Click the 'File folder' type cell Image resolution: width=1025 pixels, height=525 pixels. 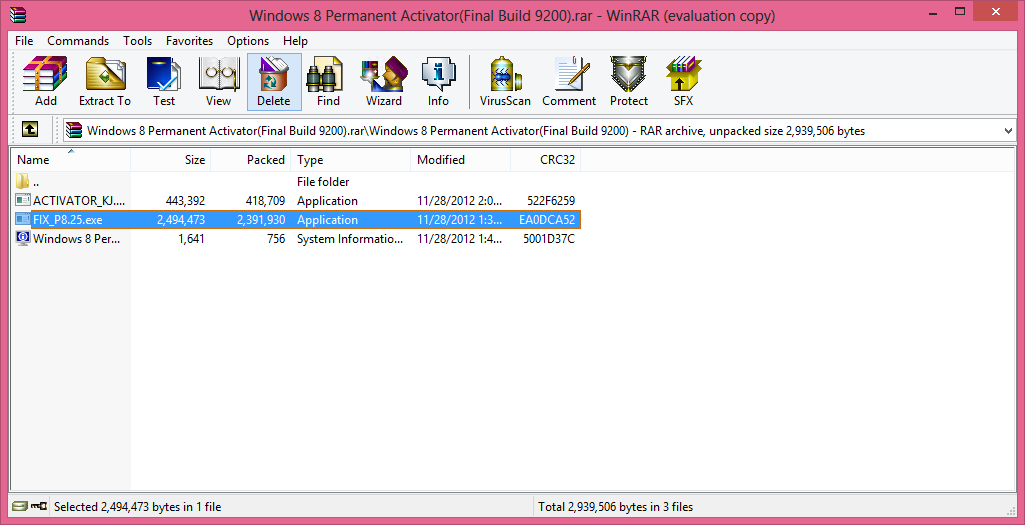point(323,182)
